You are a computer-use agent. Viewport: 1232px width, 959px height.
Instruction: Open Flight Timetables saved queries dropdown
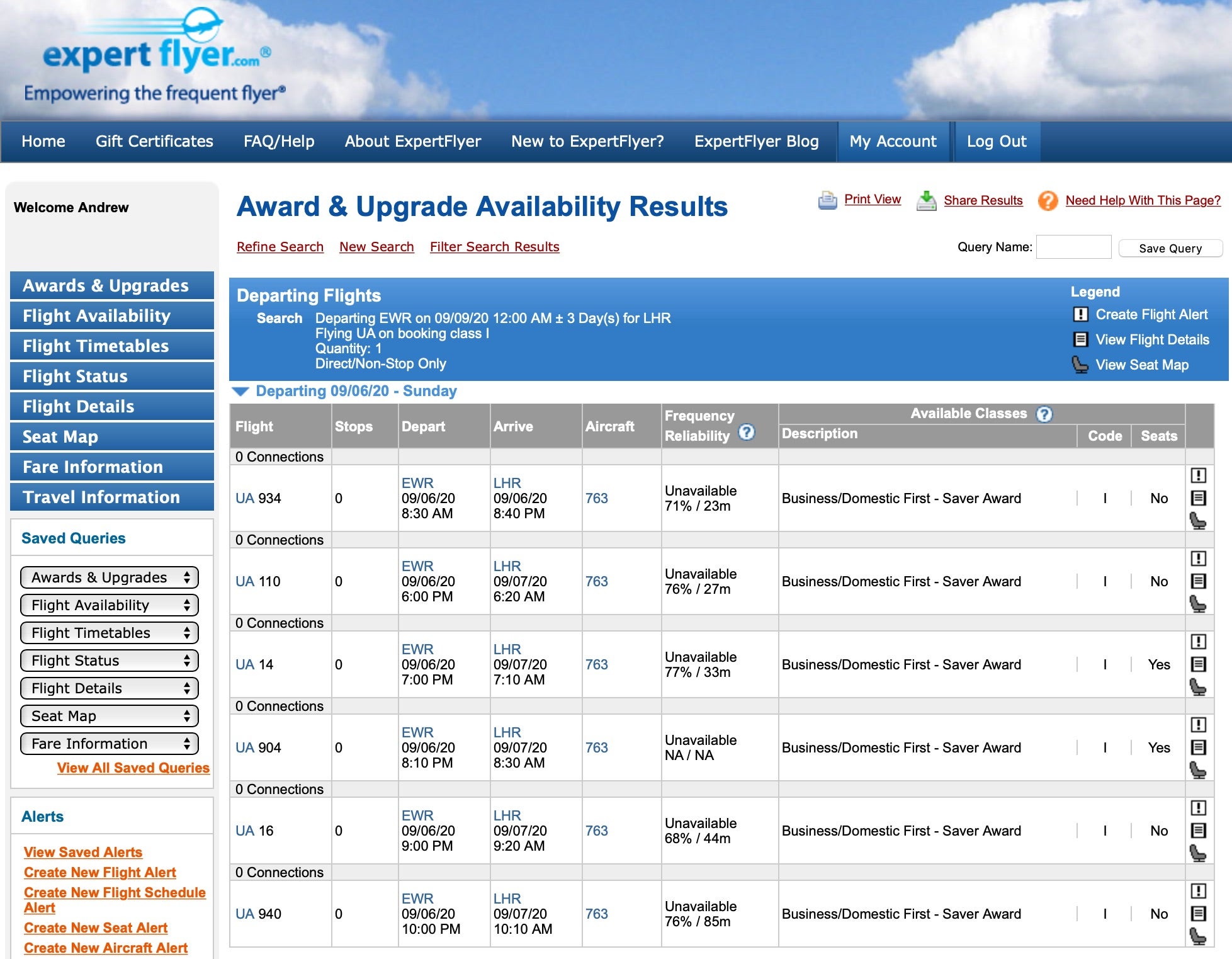[110, 633]
